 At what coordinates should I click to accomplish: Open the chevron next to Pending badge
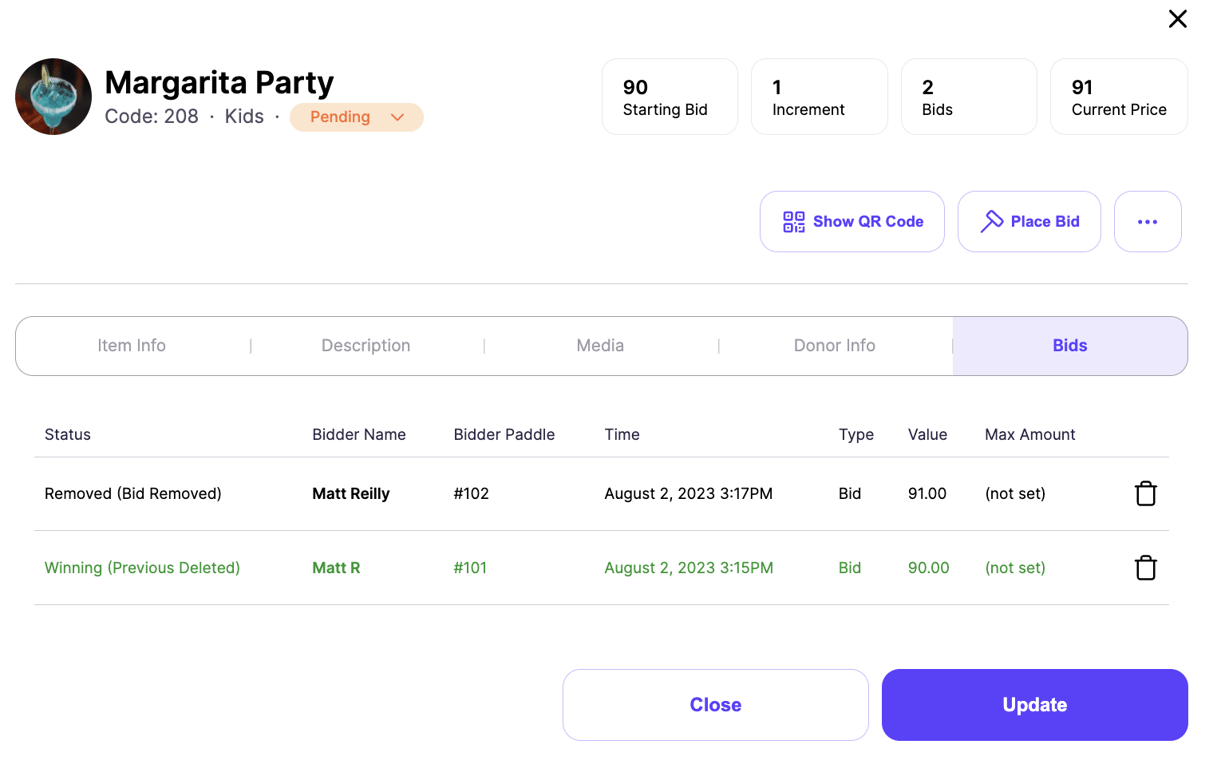pos(397,117)
